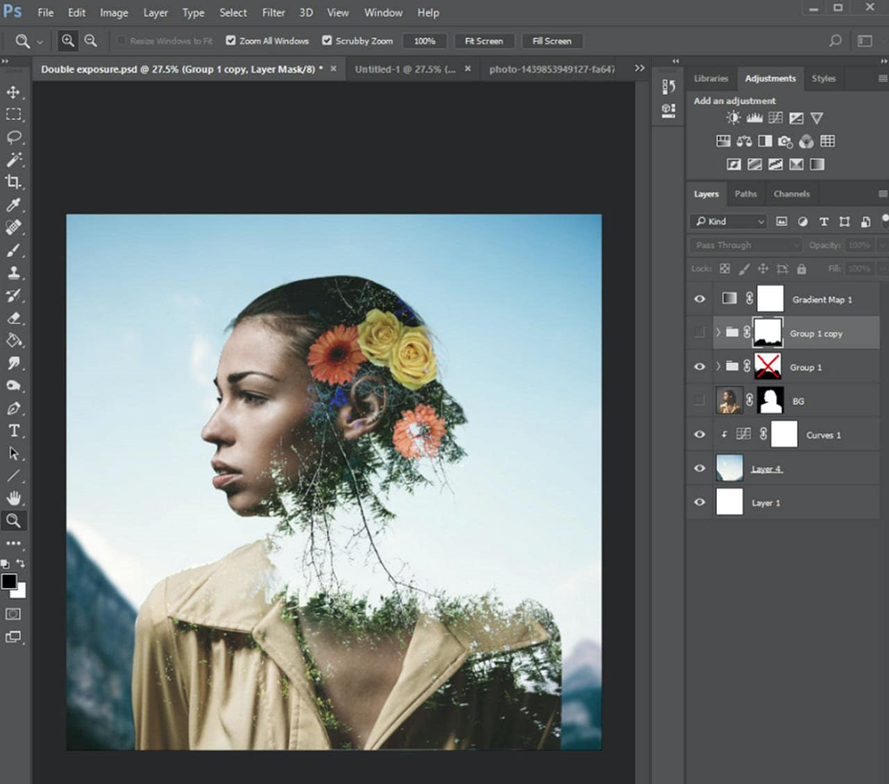Hide the Gradient Map 1 layer

pyautogui.click(x=700, y=299)
